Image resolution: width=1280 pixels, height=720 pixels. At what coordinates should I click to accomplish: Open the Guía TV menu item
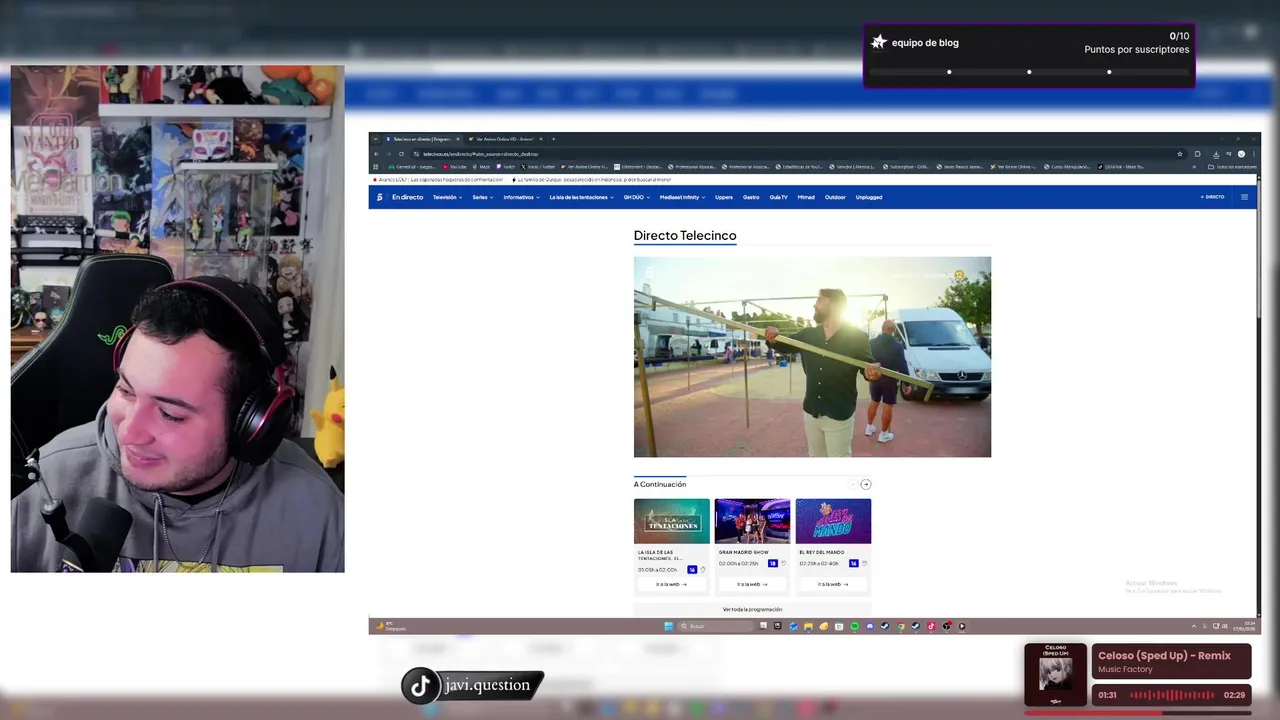click(x=778, y=197)
